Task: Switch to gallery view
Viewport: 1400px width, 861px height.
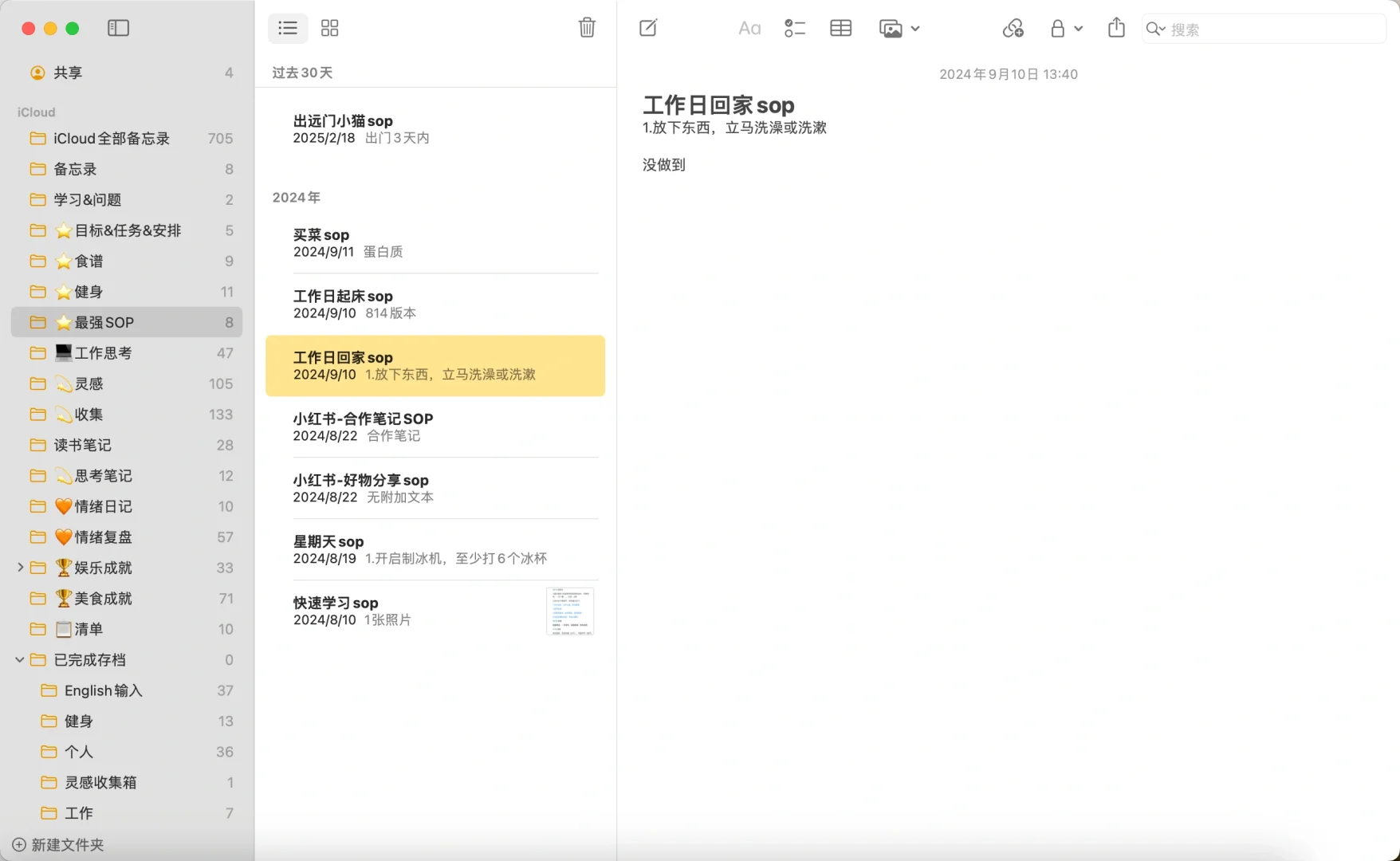Action: (x=329, y=28)
